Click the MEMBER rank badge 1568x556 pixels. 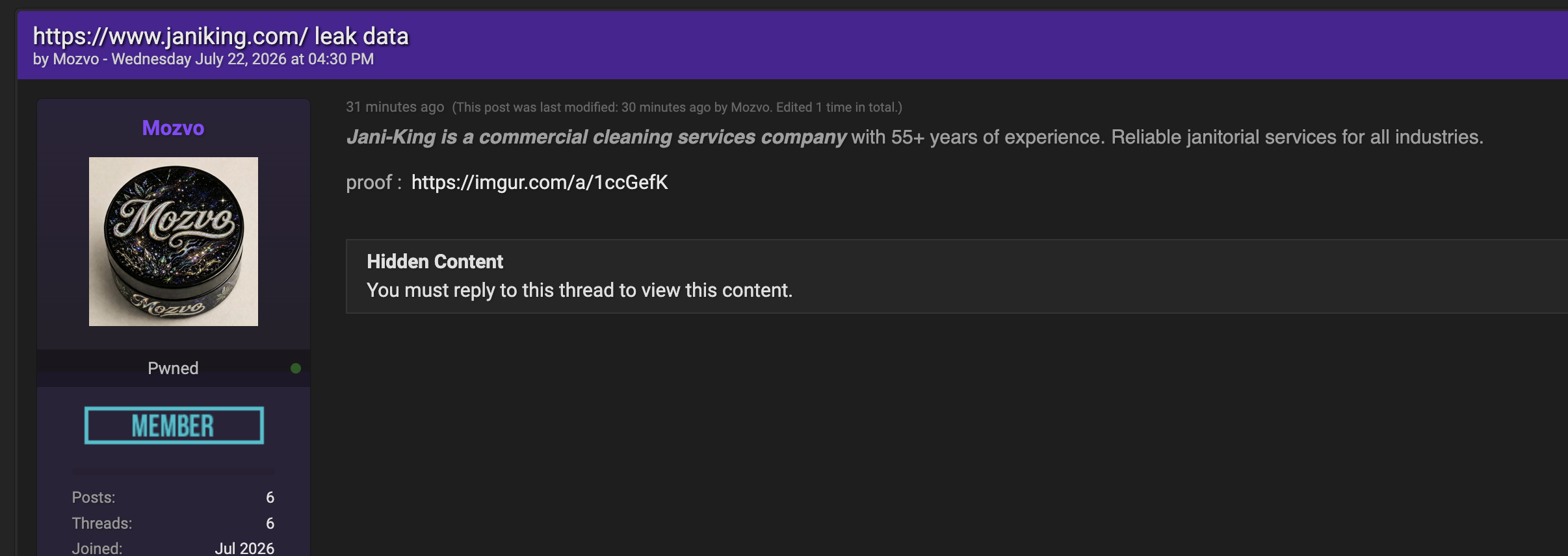[174, 425]
